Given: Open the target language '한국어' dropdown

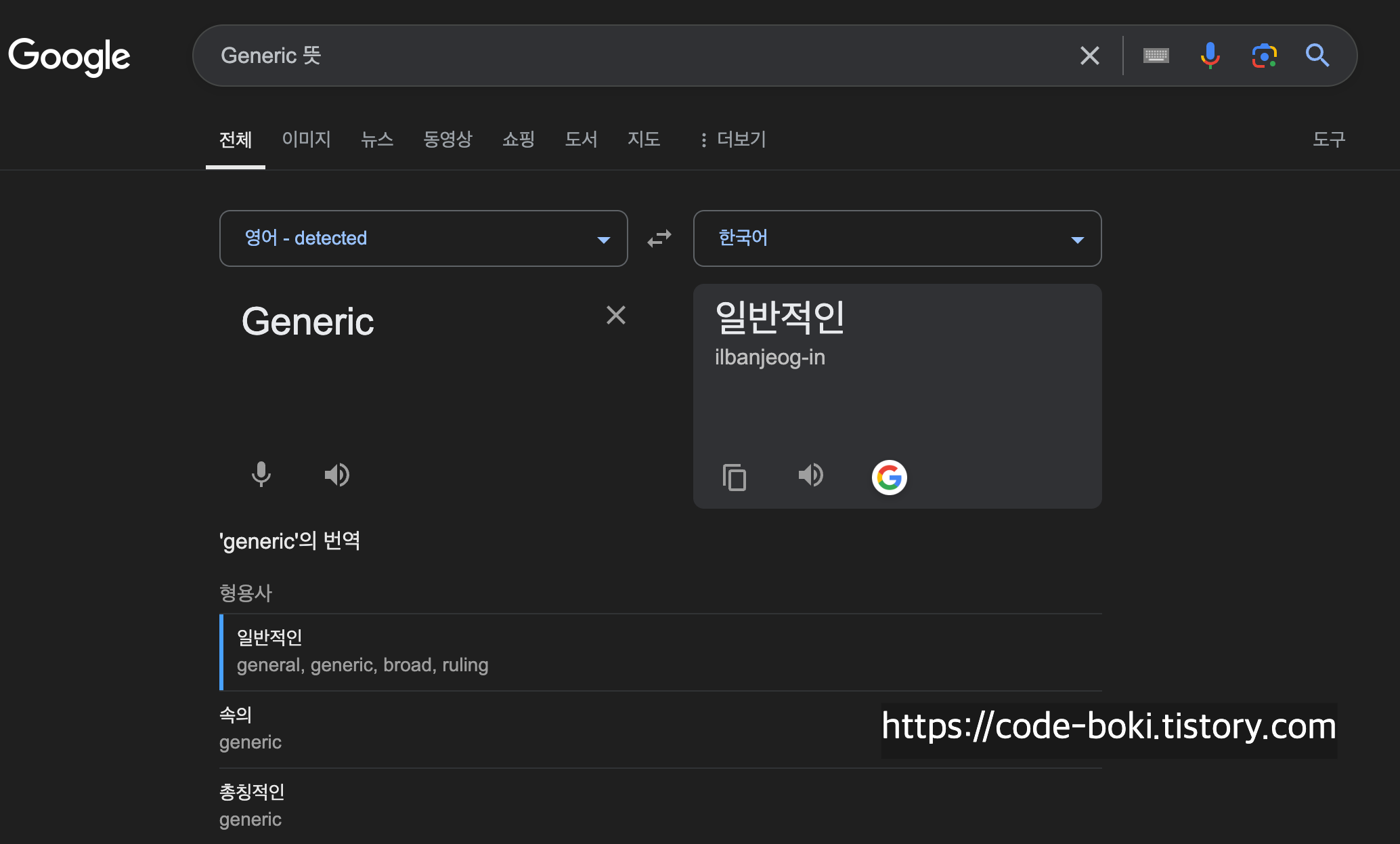Looking at the screenshot, I should point(897,238).
